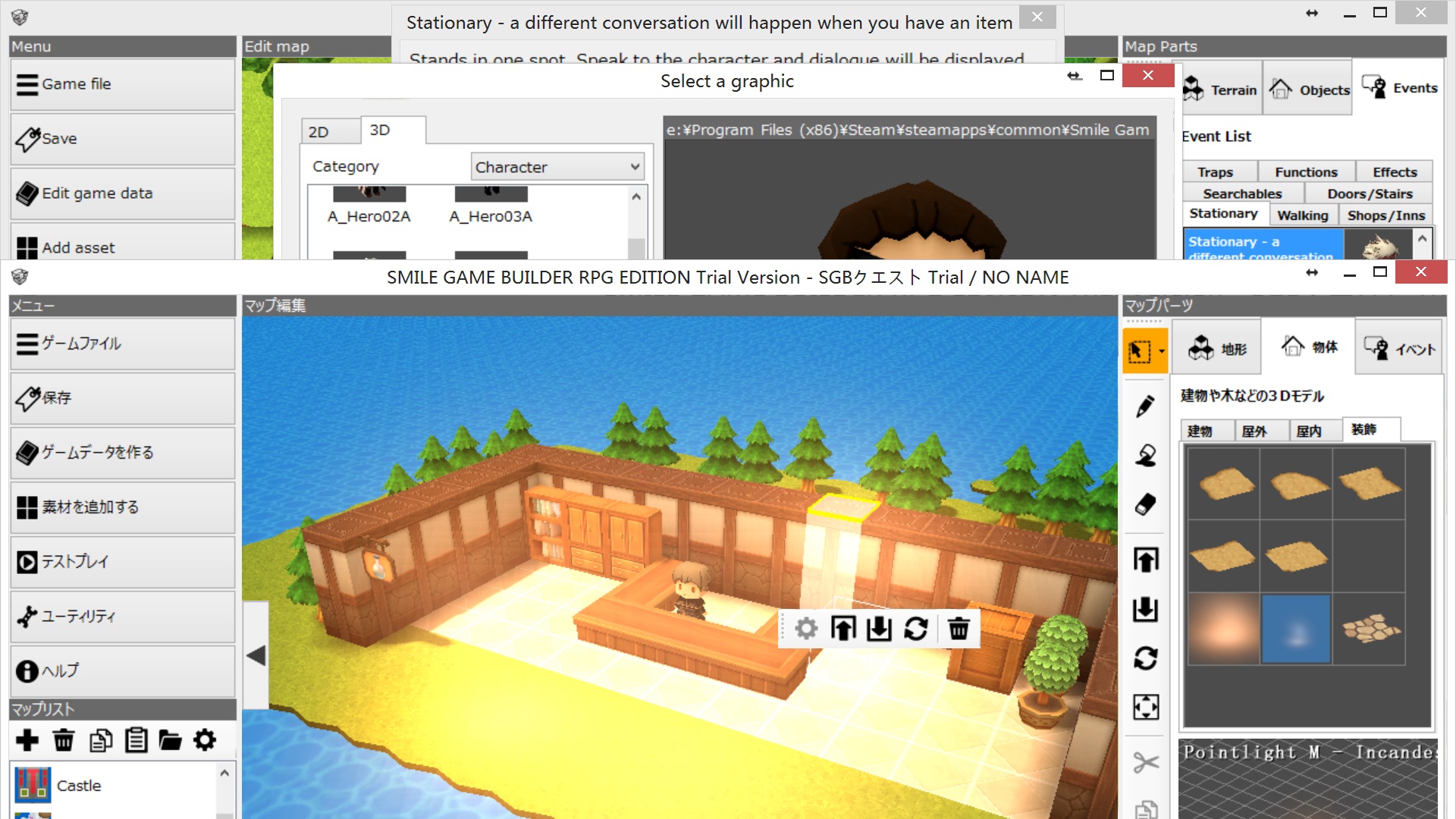This screenshot has width=1456, height=819.
Task: Expand the selection tool dropdown arrow
Action: tap(1162, 350)
